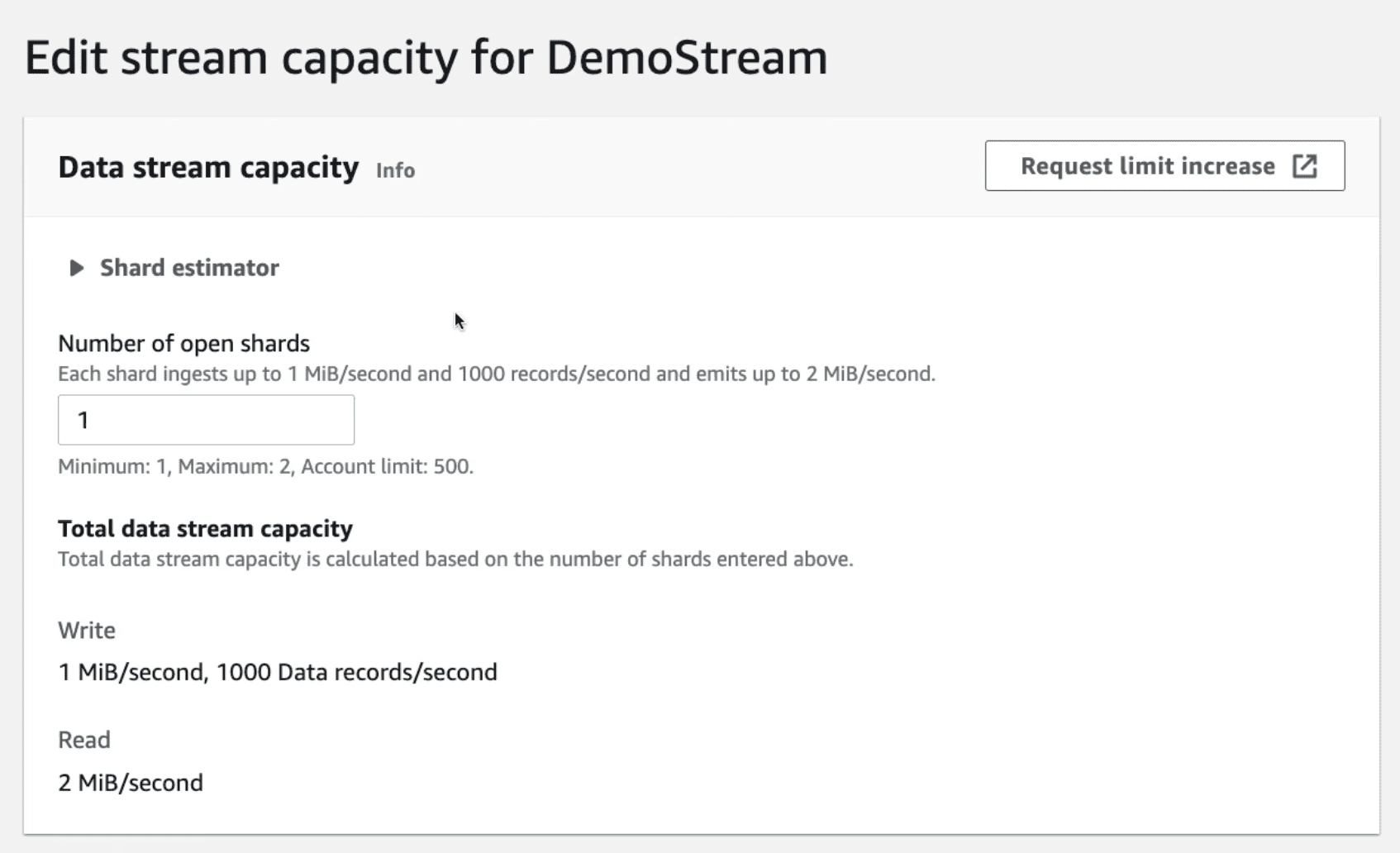1400x853 pixels.
Task: Click the 2 MiB/second read capacity value
Action: (131, 782)
